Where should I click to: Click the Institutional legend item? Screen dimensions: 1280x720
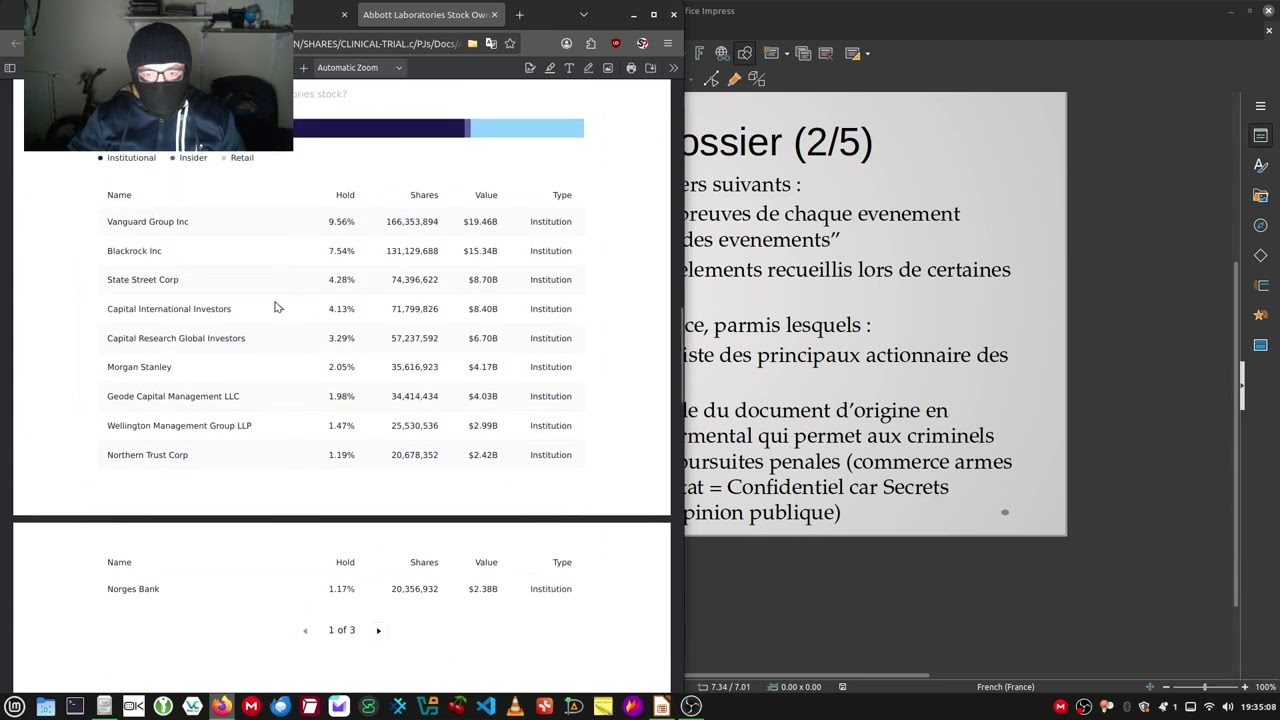[x=127, y=158]
